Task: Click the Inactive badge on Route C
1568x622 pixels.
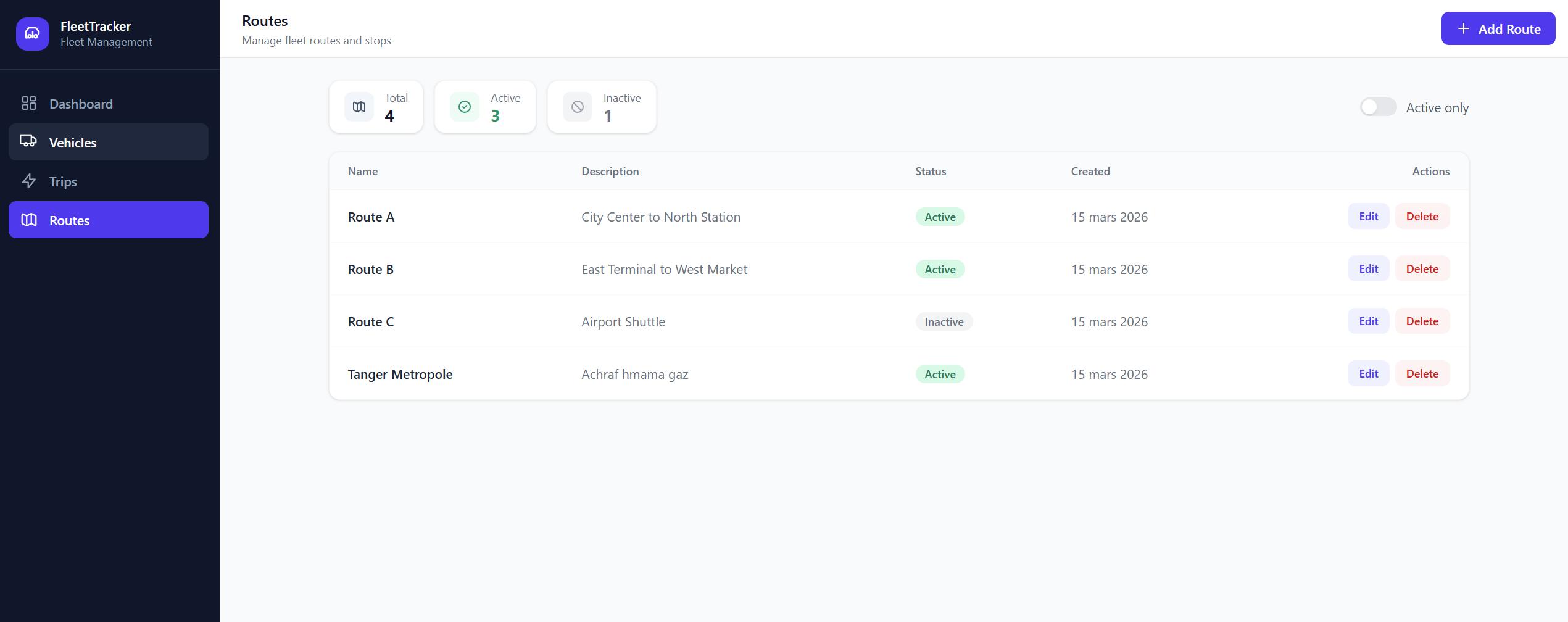Action: tap(944, 321)
